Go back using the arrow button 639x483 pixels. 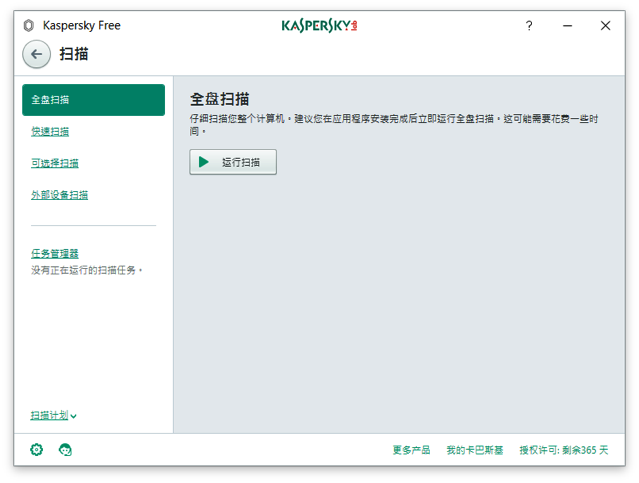pos(37,54)
